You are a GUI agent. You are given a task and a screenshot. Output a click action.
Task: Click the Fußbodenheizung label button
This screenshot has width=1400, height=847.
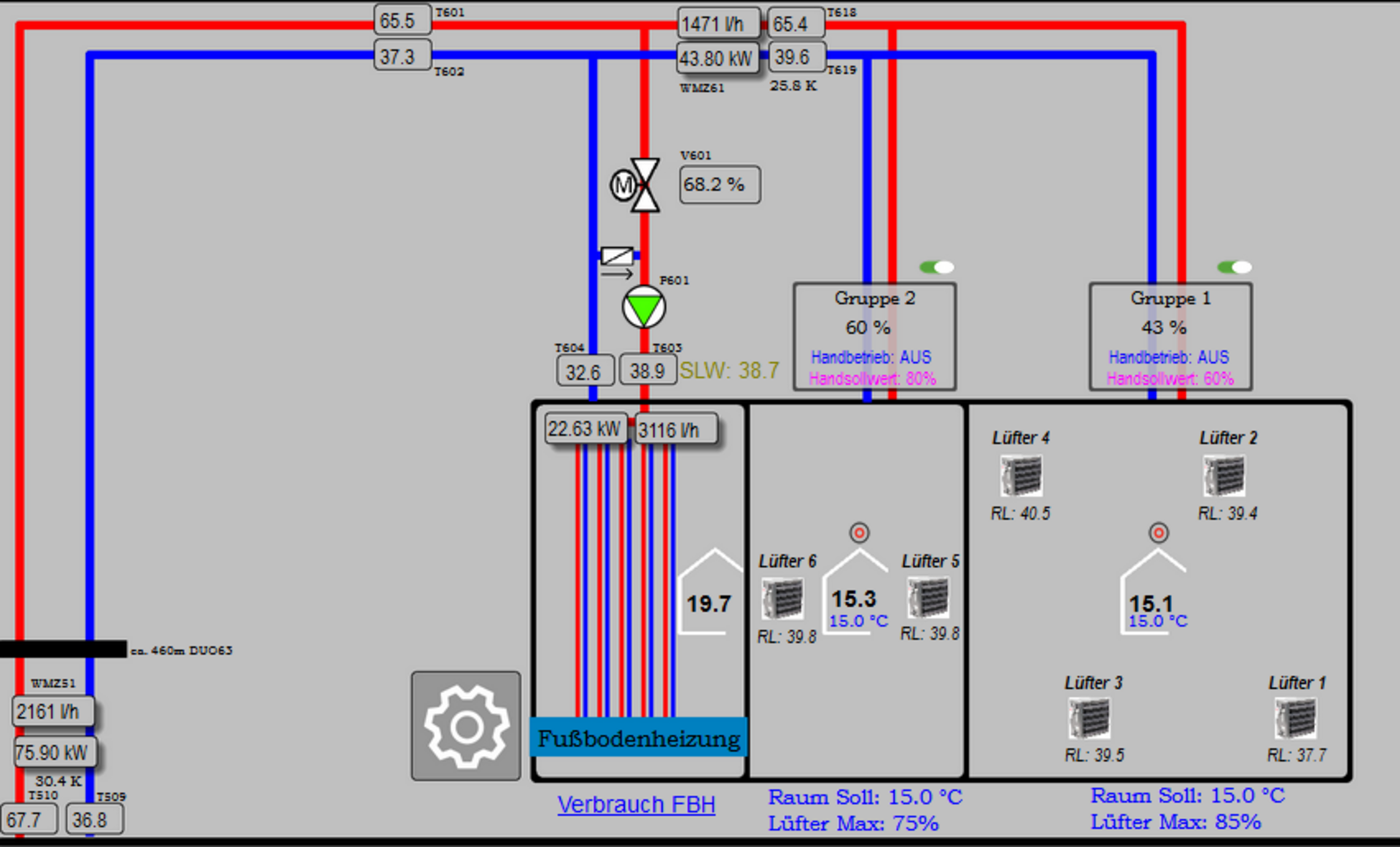coord(639,738)
